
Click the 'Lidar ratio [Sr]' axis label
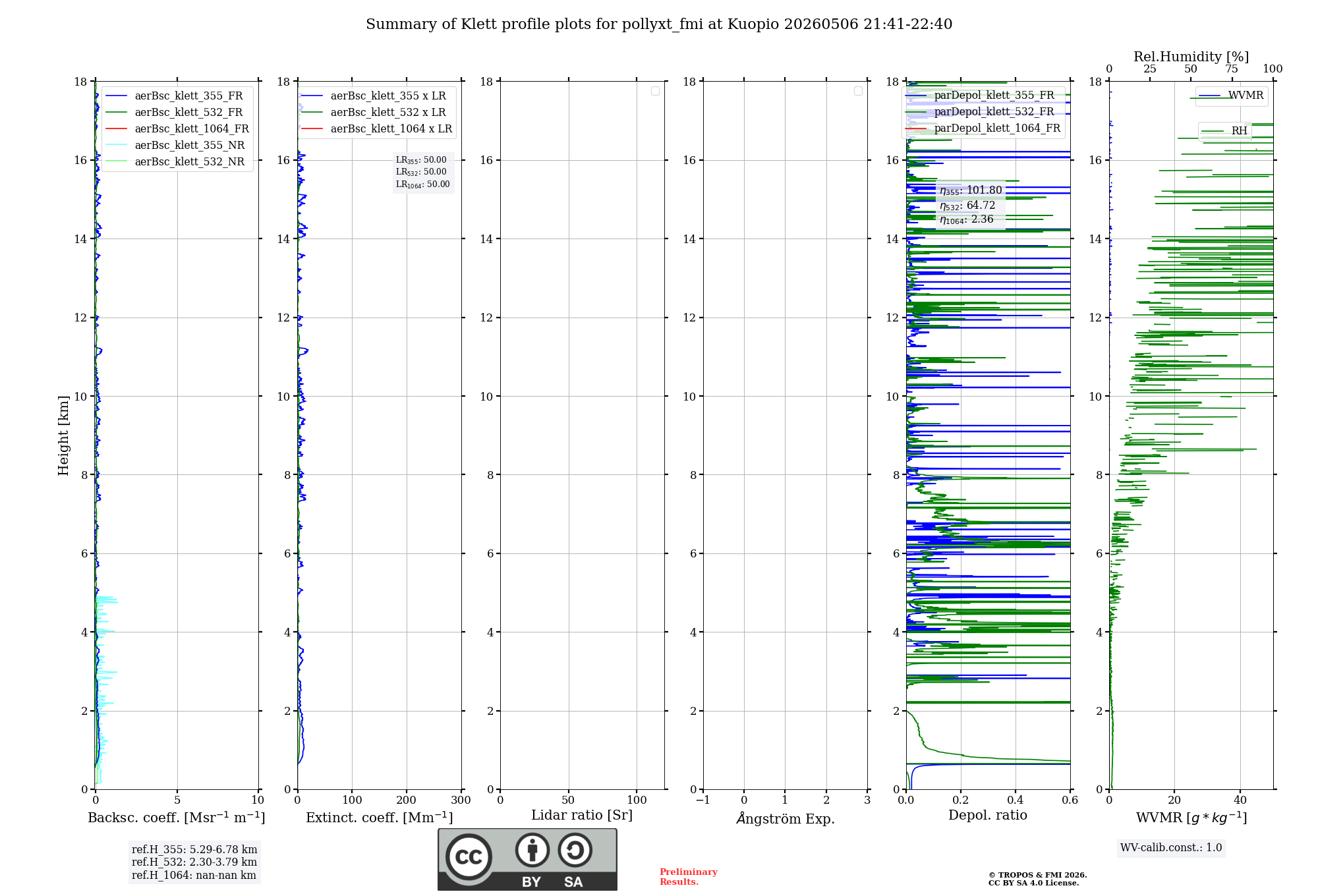tap(582, 816)
